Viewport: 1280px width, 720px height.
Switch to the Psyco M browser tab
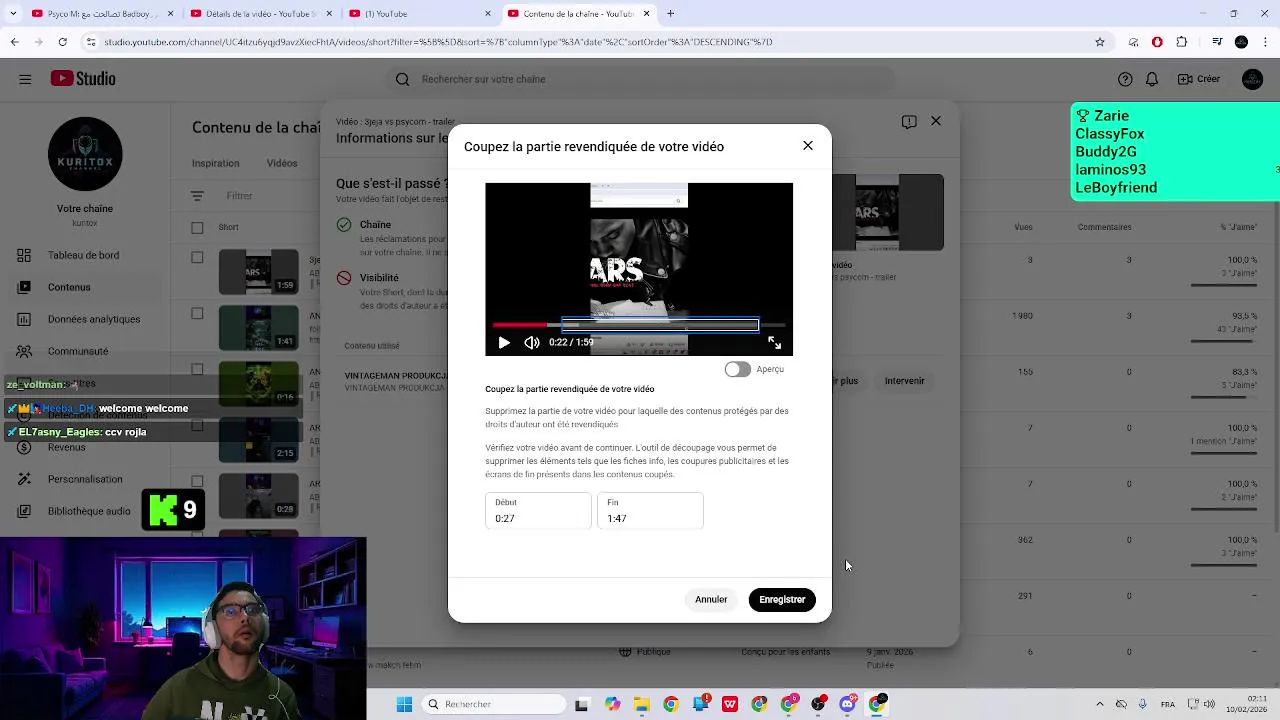click(101, 14)
